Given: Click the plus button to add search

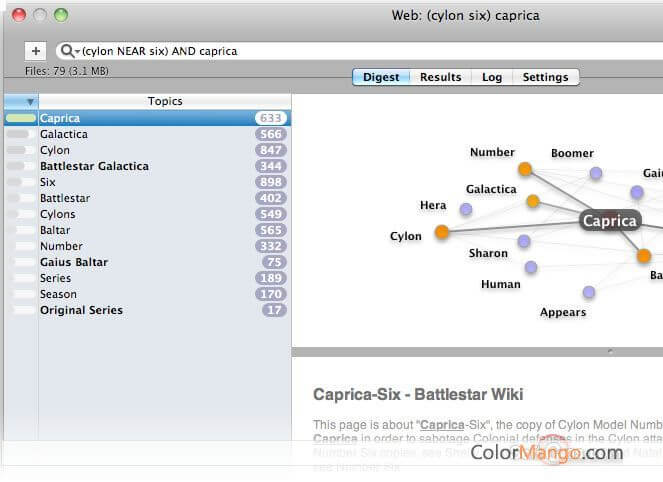Looking at the screenshot, I should [36, 51].
